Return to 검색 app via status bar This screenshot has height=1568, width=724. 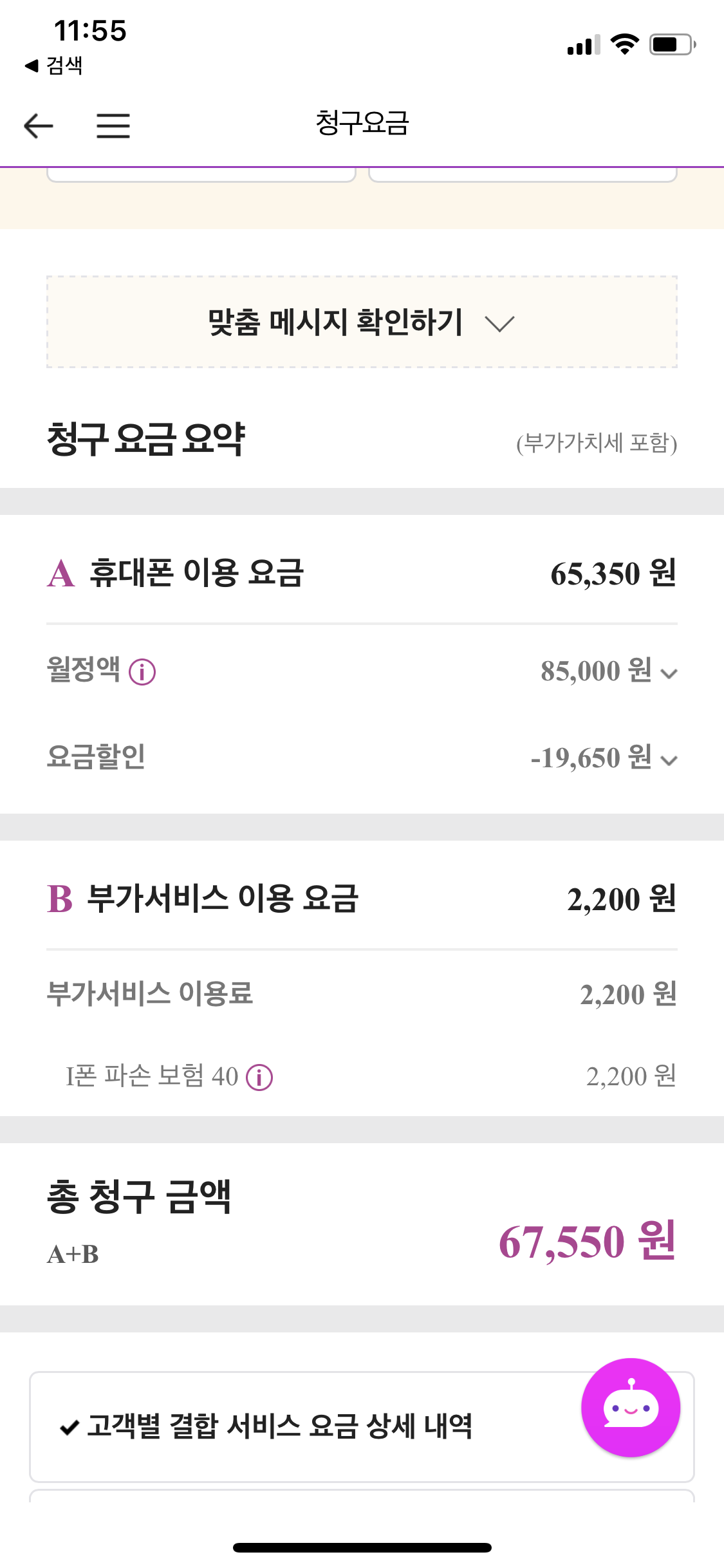click(x=55, y=65)
